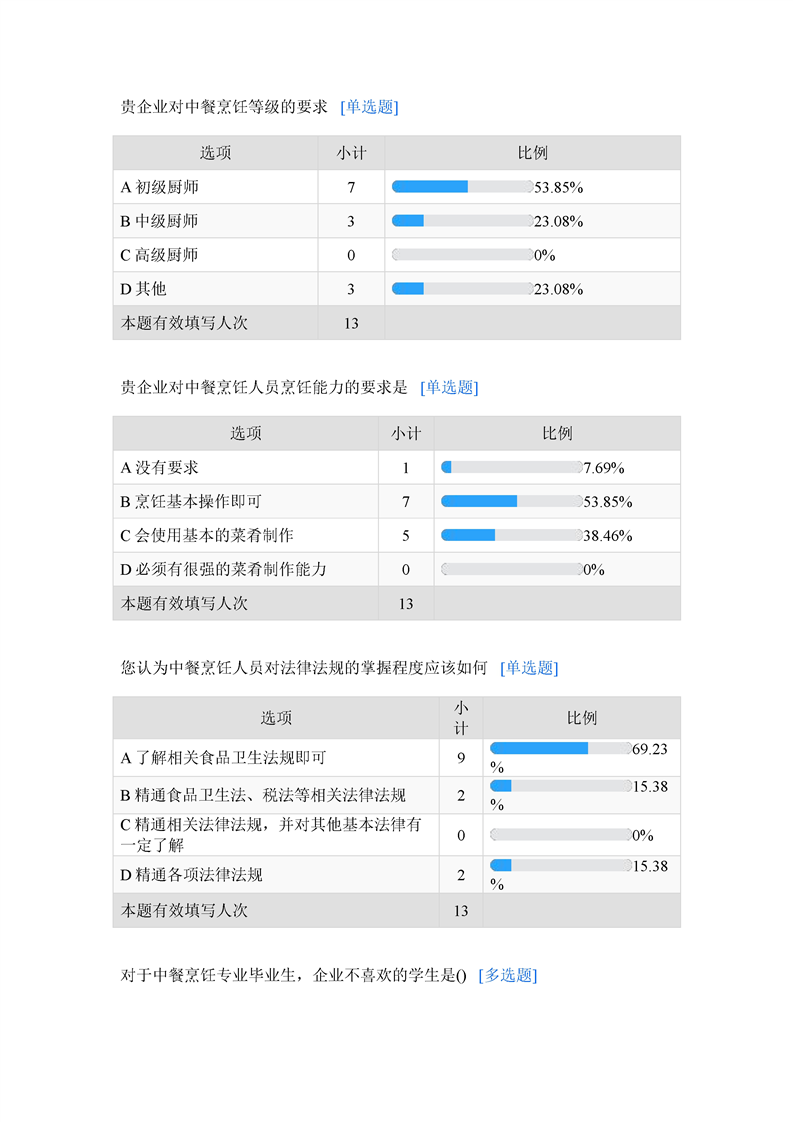The height and width of the screenshot is (1122, 793).
Task: Click the question text 对于中餐烹饪专业毕业生
Action: click(294, 975)
